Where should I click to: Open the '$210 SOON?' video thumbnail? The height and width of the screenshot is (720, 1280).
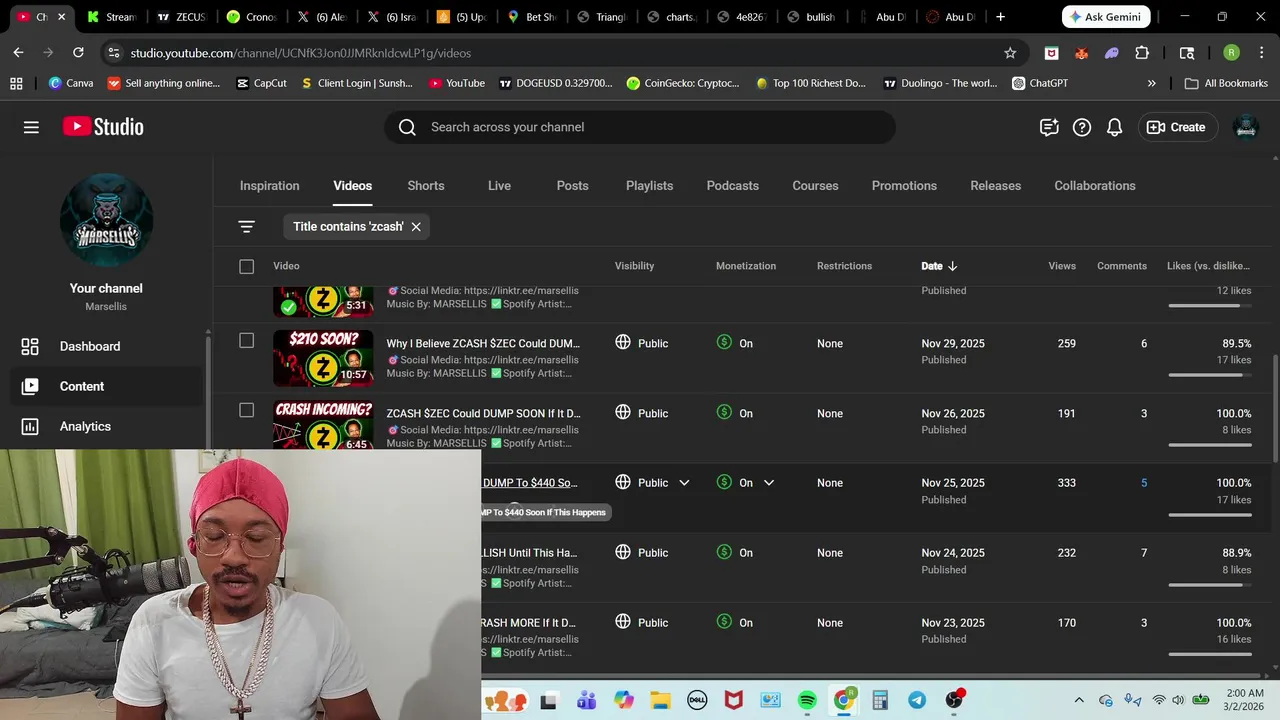323,358
